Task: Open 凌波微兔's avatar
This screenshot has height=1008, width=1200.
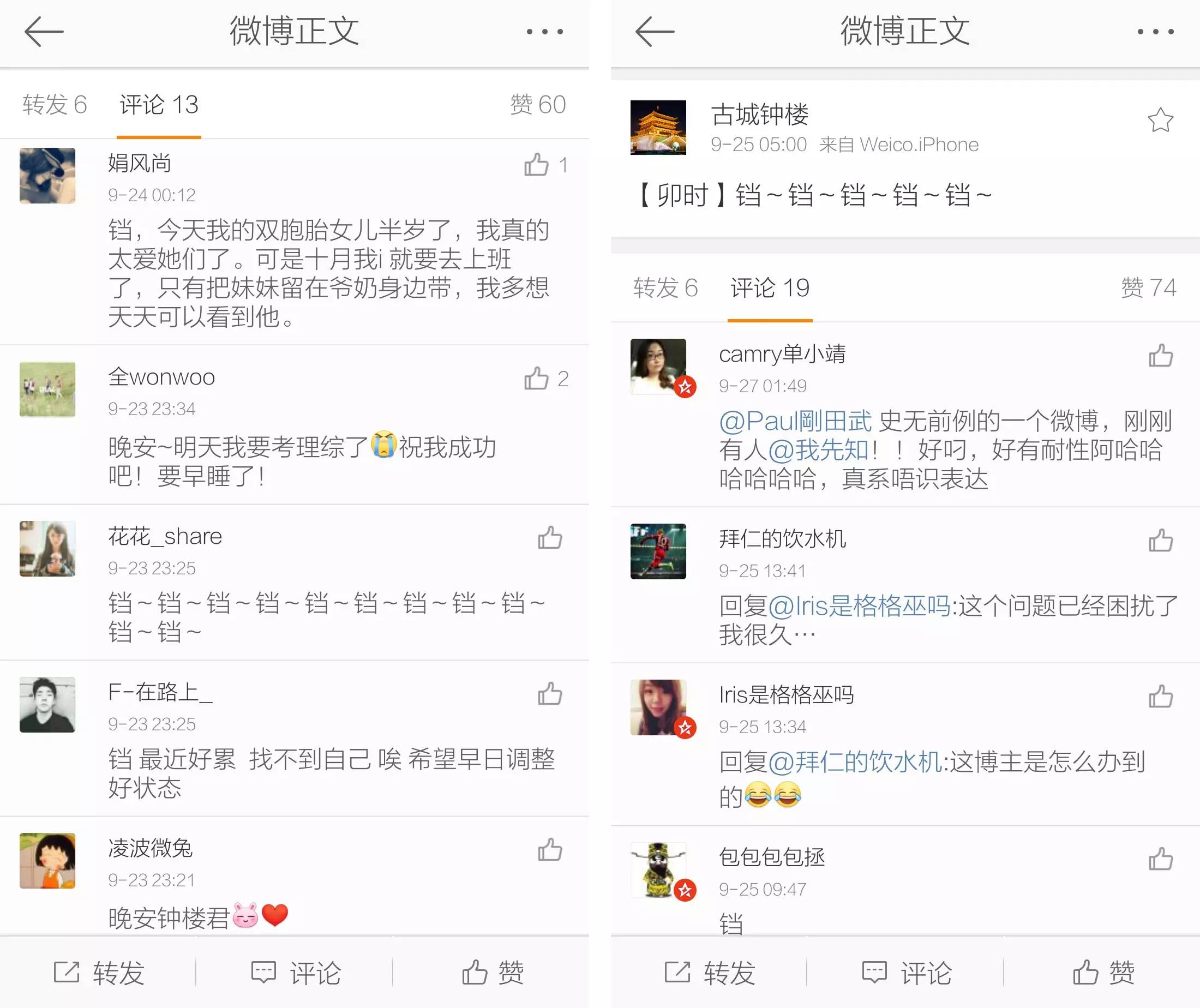Action: 47,861
